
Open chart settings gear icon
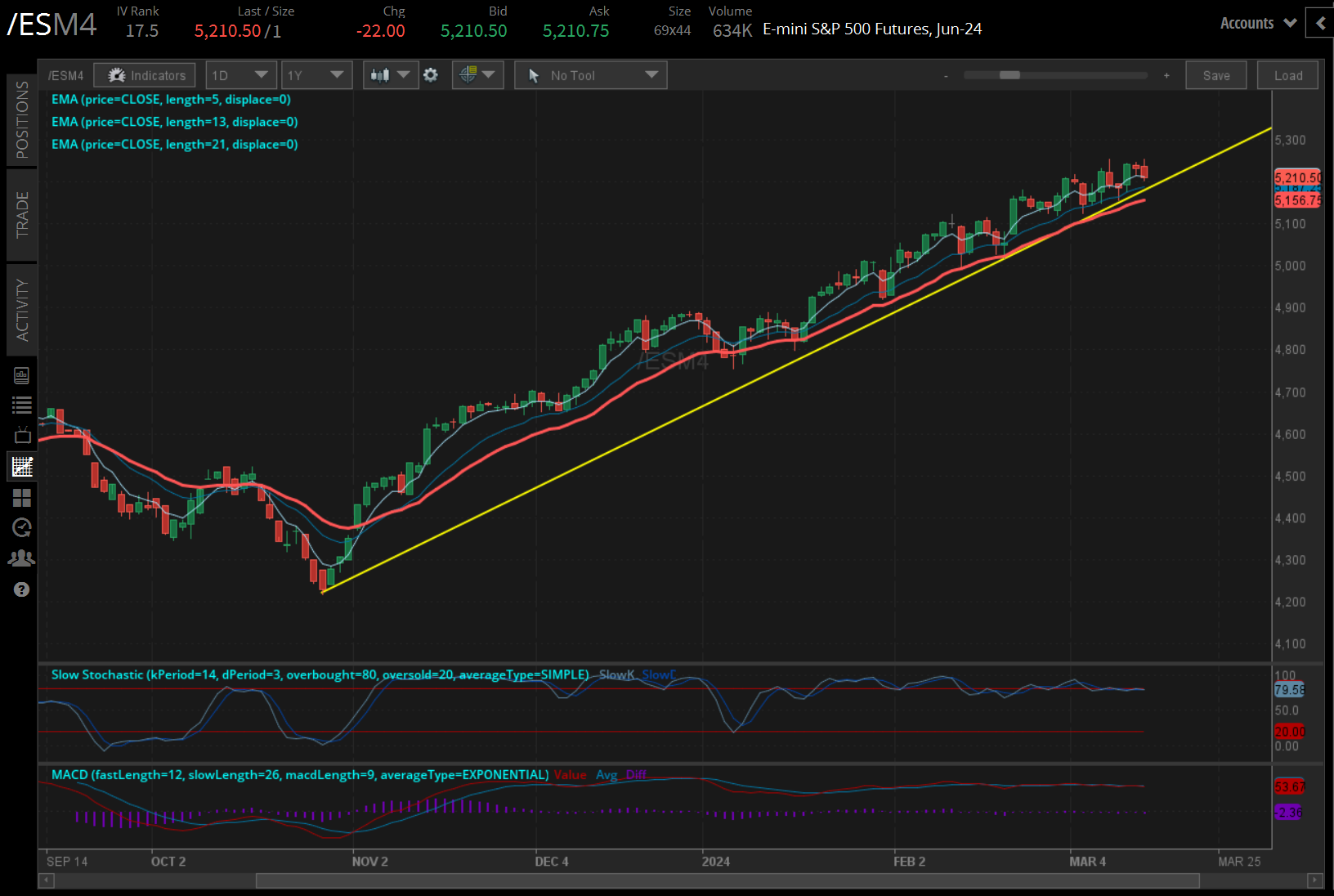[431, 75]
